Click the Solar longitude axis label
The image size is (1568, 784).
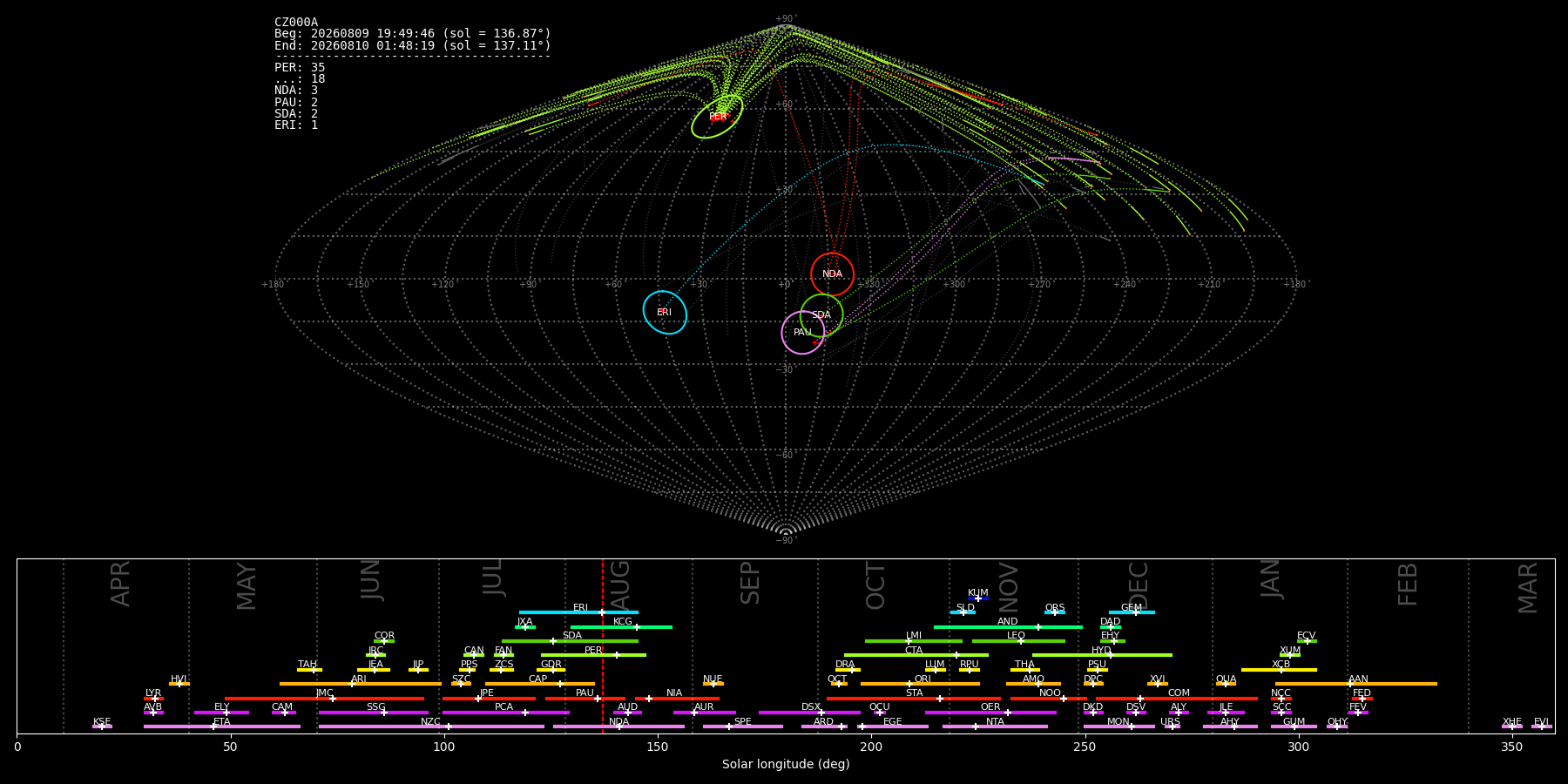coord(786,764)
